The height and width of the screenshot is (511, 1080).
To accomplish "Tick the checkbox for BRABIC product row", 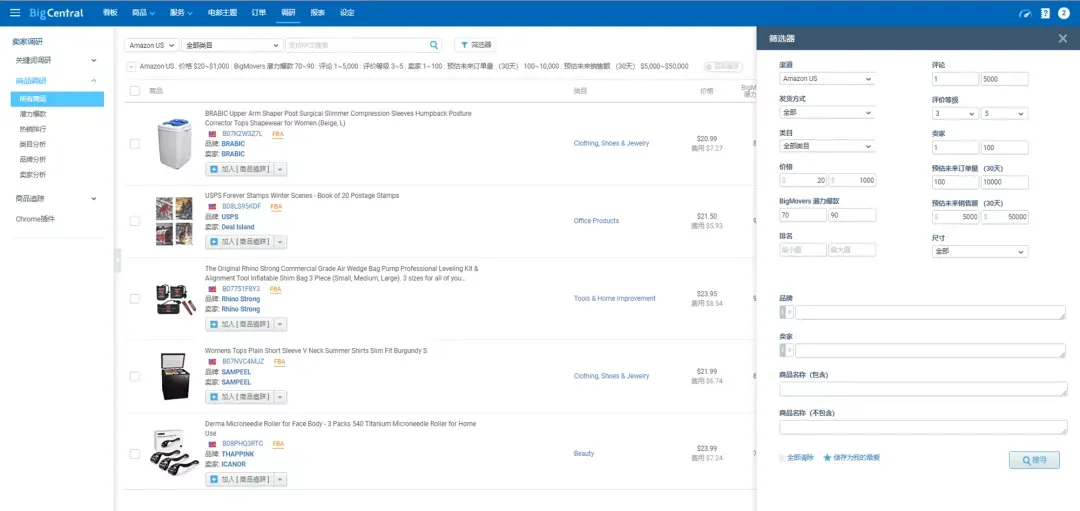I will coord(135,144).
